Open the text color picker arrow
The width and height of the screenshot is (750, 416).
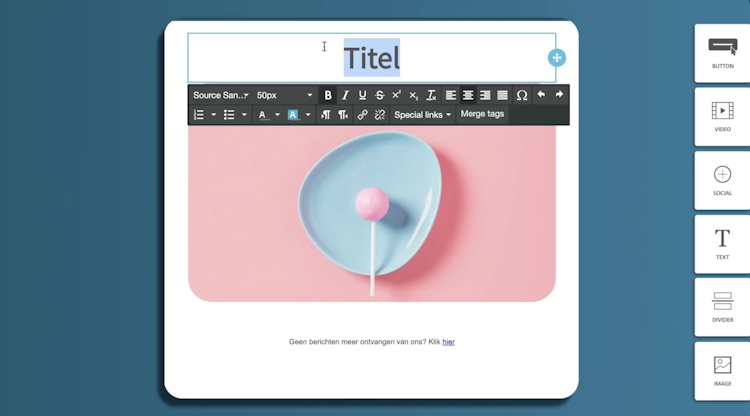(x=277, y=115)
